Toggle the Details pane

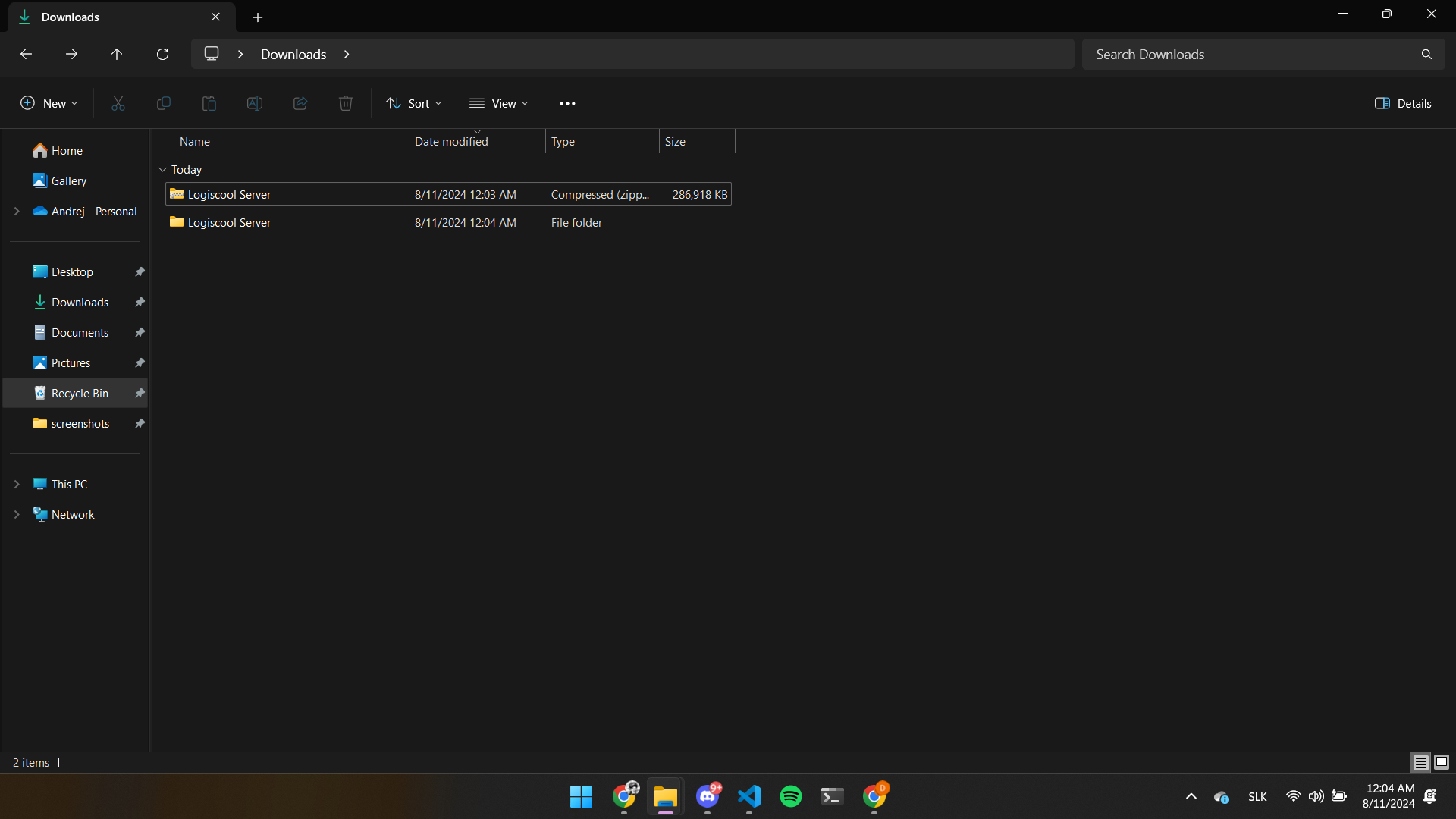point(1403,103)
